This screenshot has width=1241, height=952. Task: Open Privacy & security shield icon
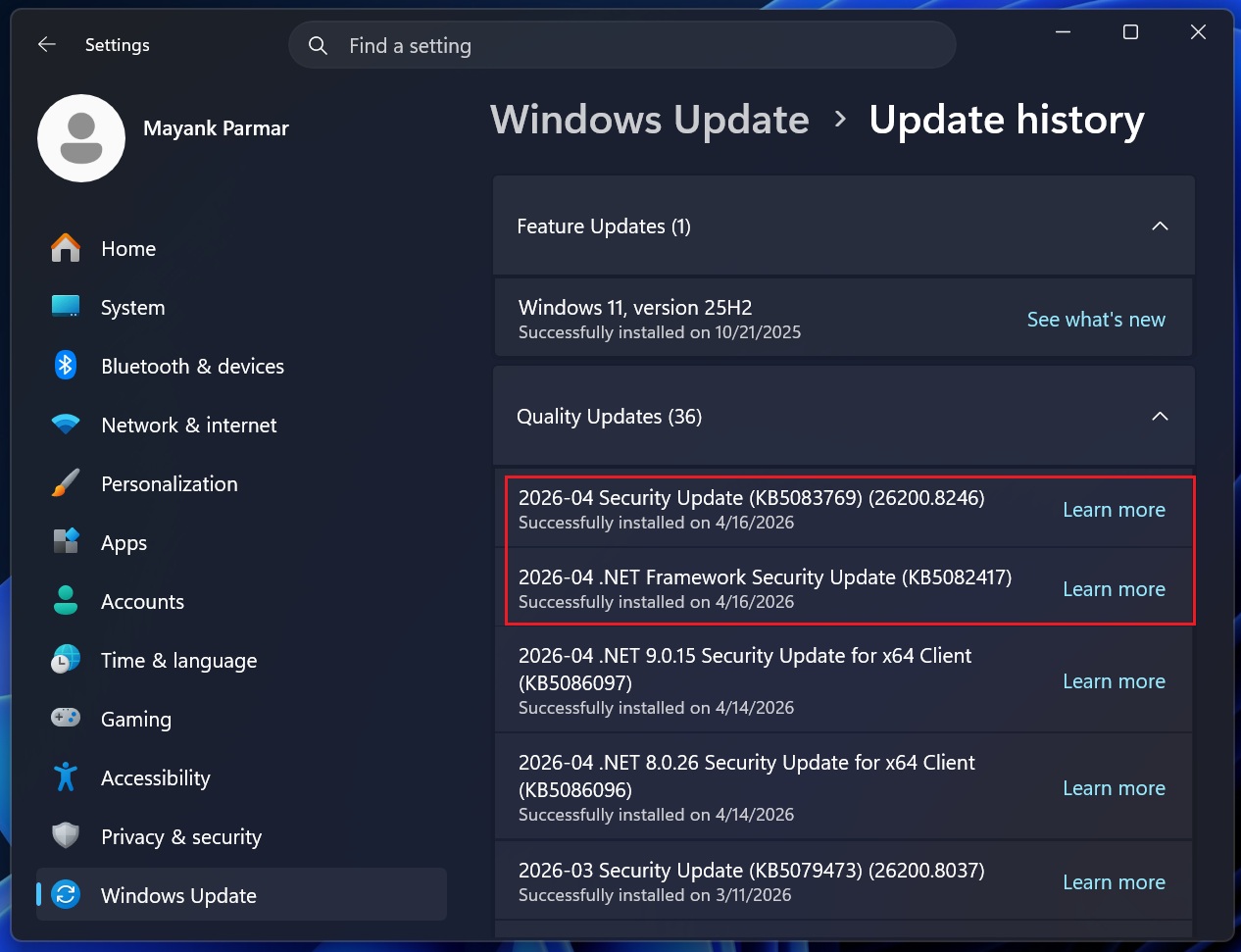pyautogui.click(x=65, y=836)
